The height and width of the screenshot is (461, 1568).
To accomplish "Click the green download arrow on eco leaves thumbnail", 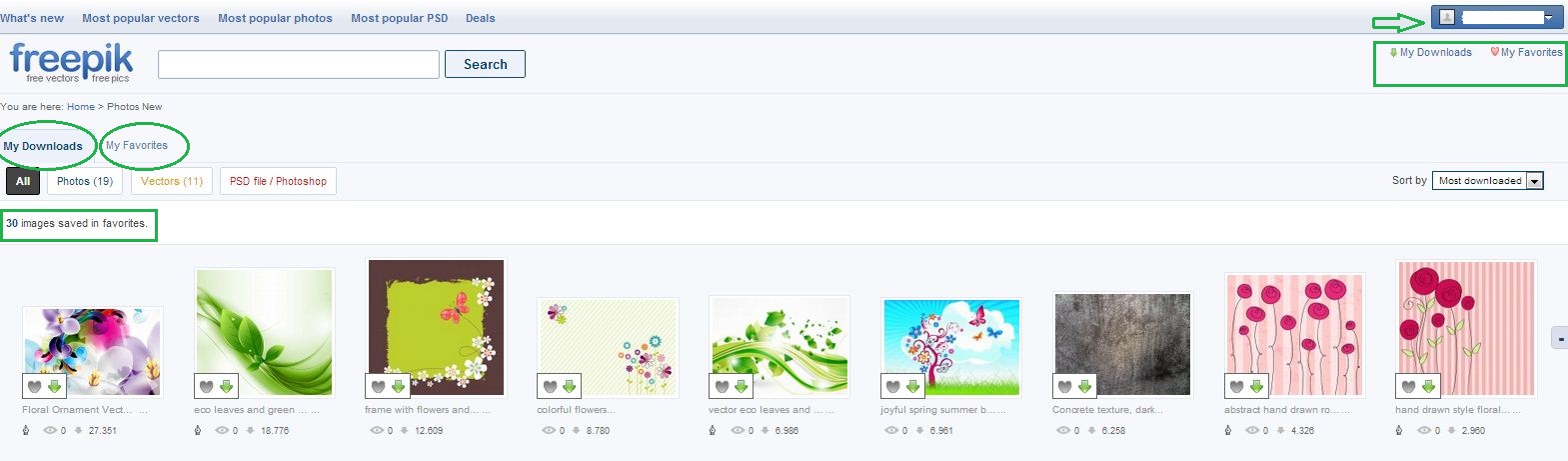I will (x=226, y=386).
